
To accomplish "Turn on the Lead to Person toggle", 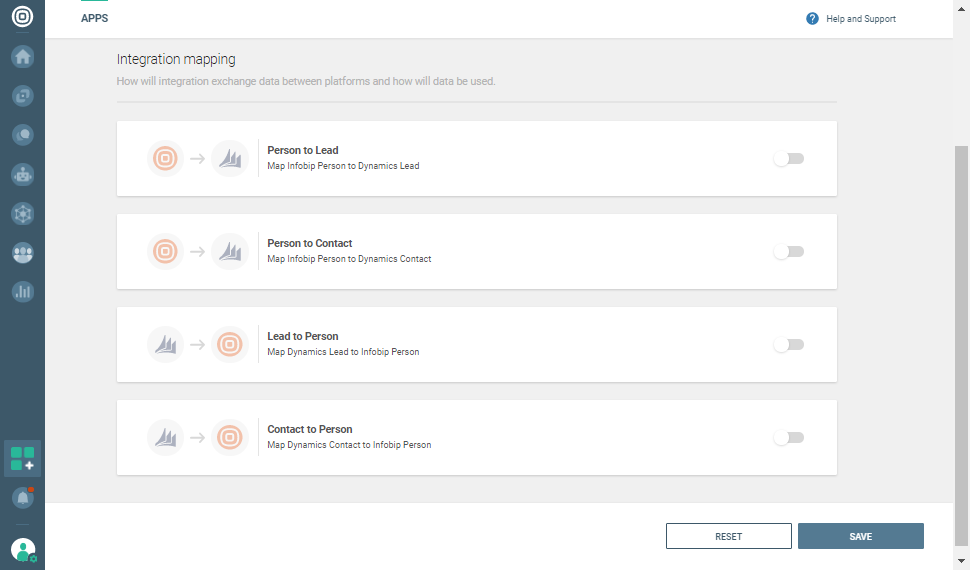I will pos(789,345).
